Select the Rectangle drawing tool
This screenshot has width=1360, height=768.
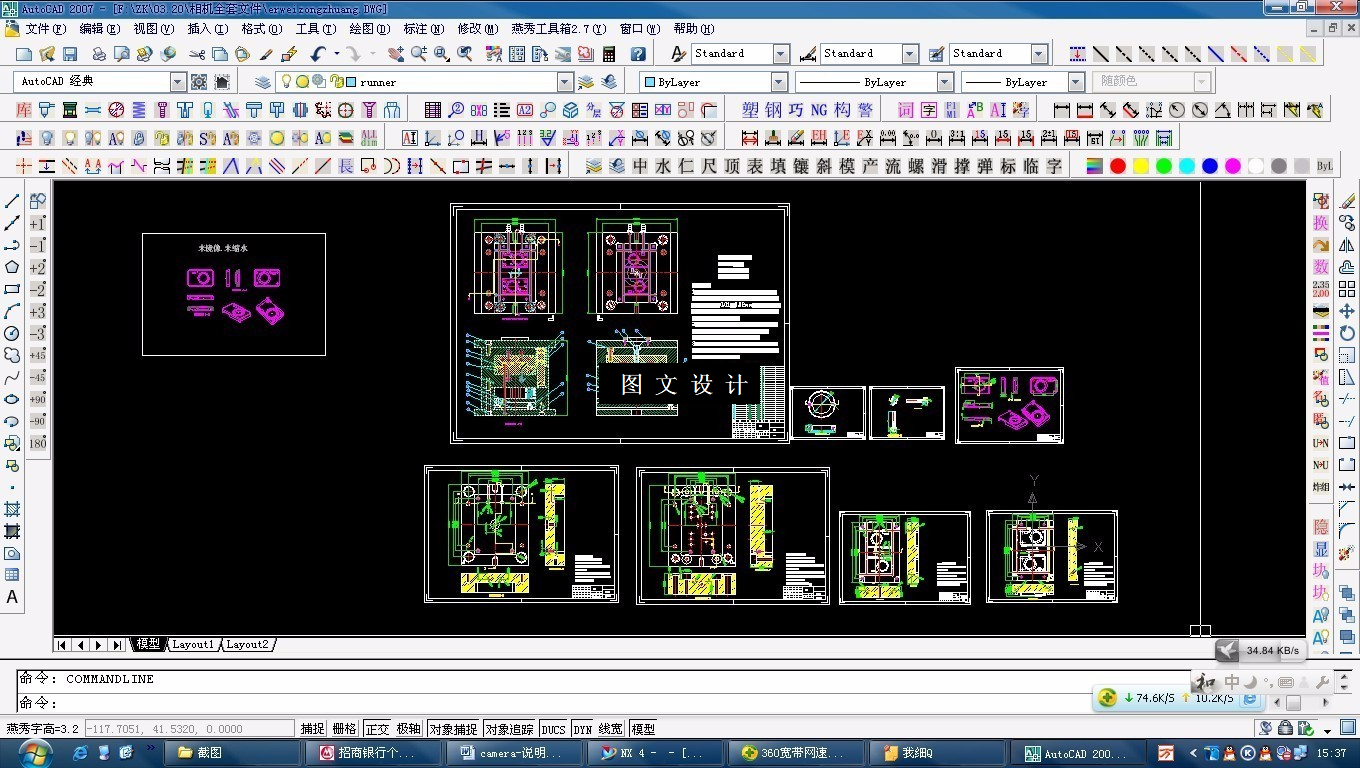(x=12, y=289)
